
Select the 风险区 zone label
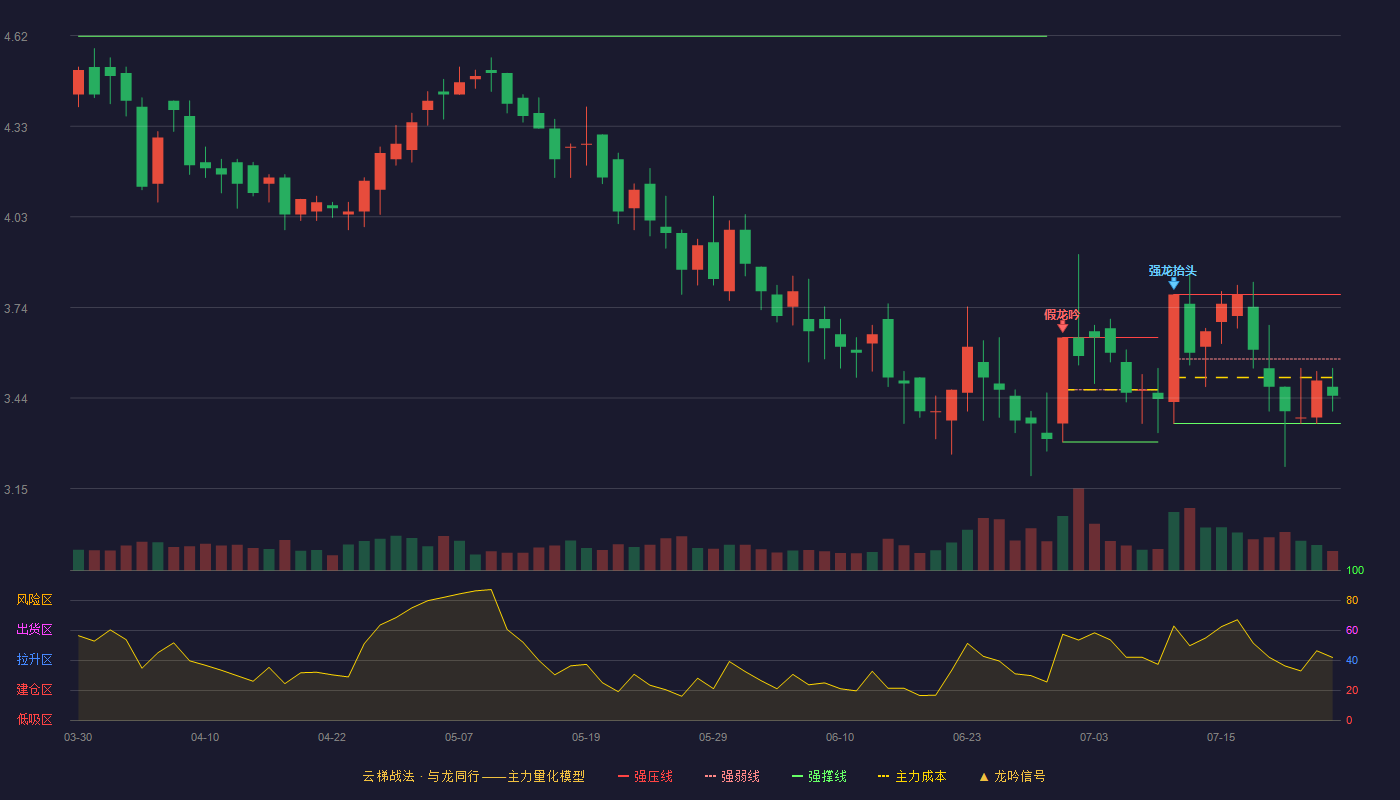(34, 600)
